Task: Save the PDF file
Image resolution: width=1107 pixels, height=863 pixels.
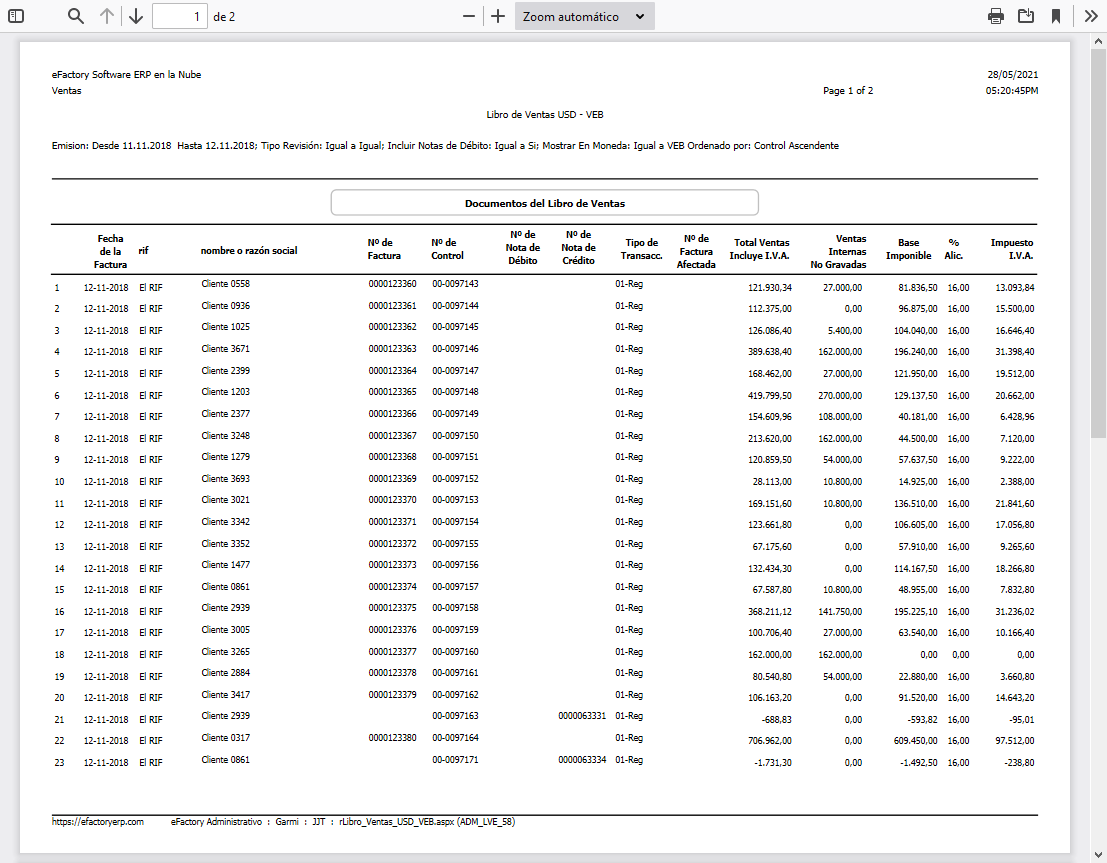Action: point(1026,16)
